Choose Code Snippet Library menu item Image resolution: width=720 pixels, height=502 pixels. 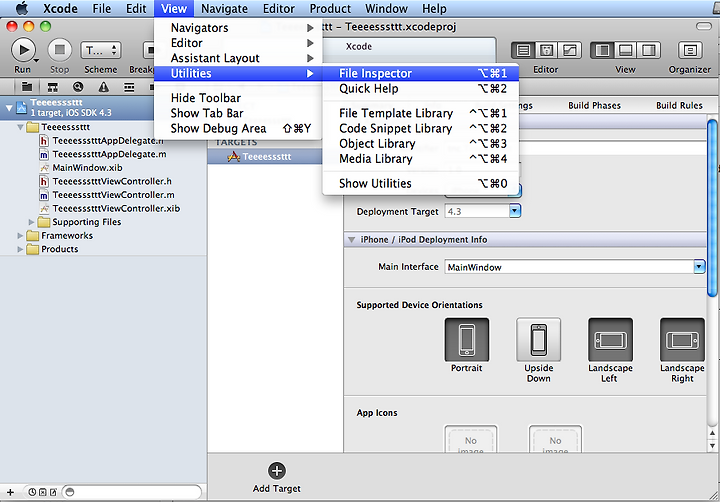pyautogui.click(x=421, y=128)
